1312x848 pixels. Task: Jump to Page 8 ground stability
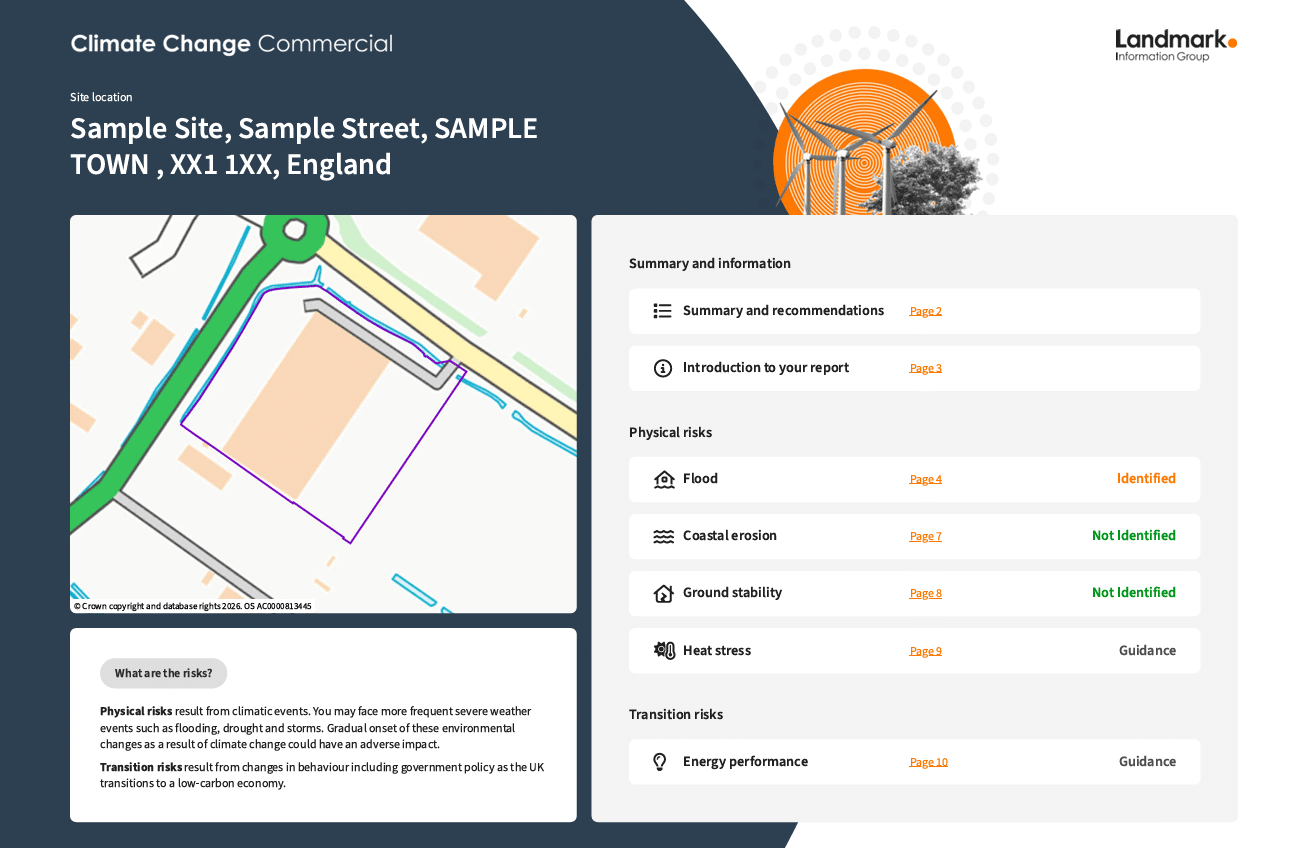pos(925,593)
